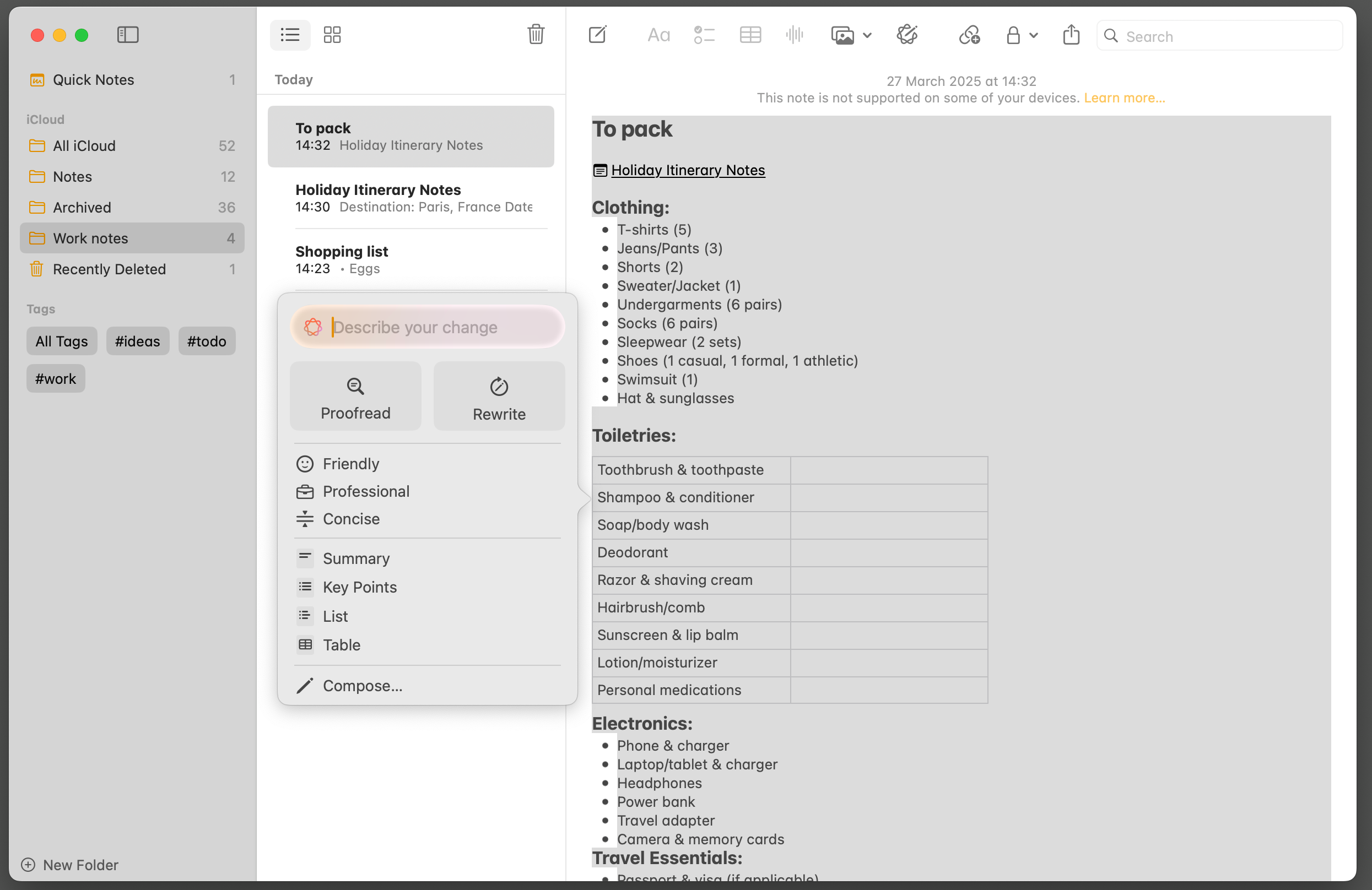
Task: Share the note
Action: tap(1071, 35)
